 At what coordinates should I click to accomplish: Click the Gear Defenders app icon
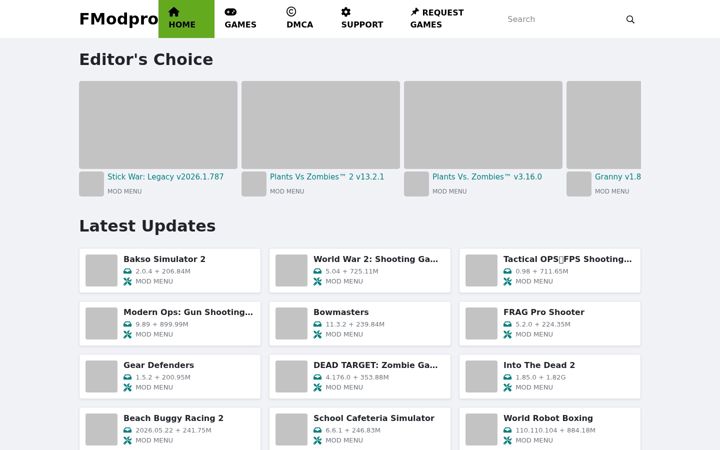coord(101,377)
